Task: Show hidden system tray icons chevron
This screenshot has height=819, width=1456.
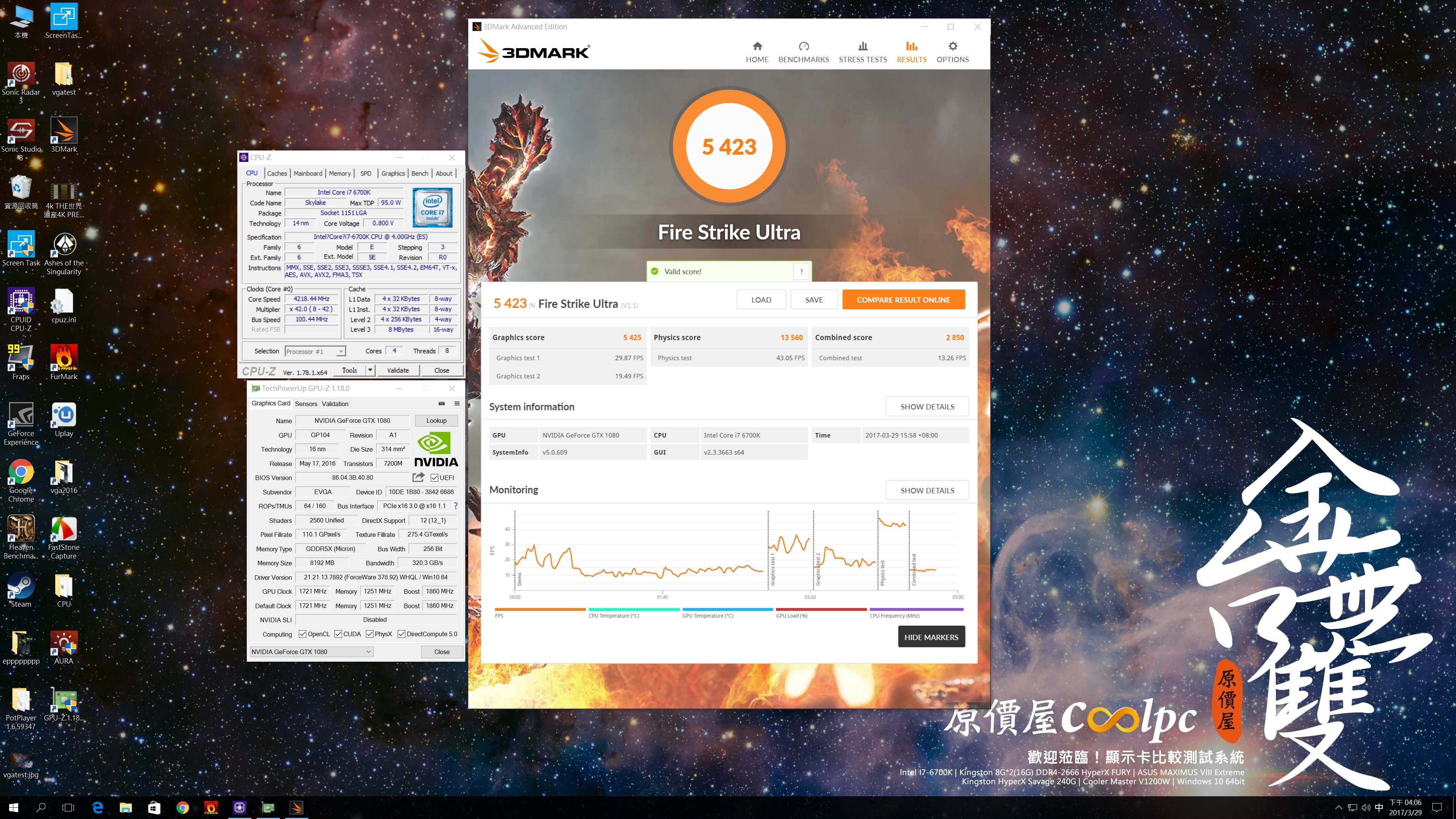Action: coord(1338,808)
